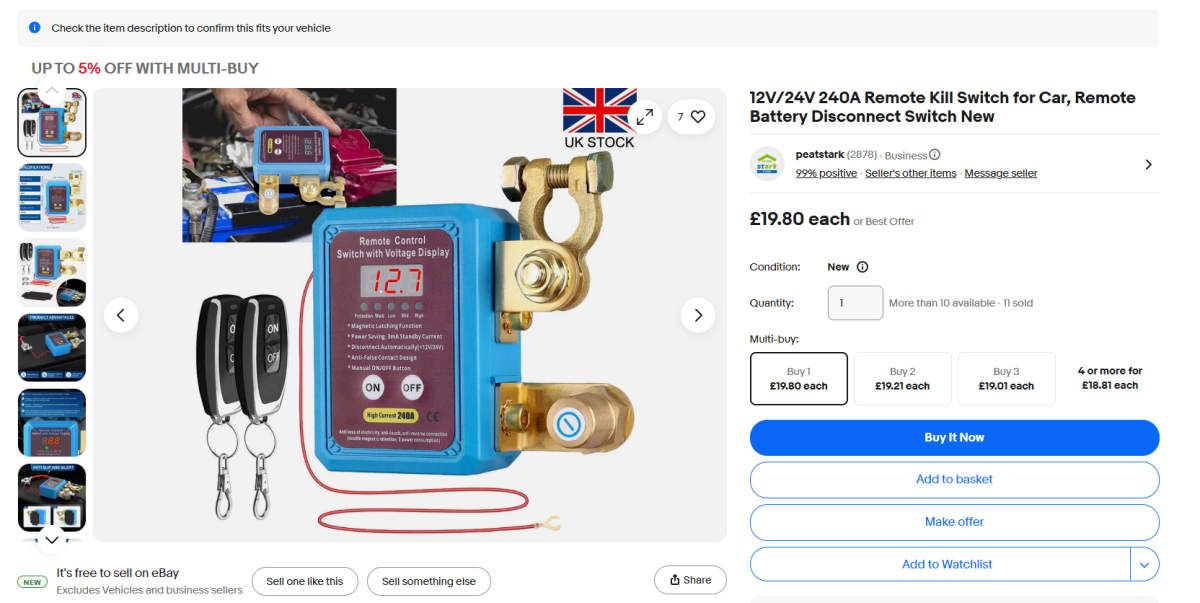Viewport: 1200px width, 603px height.
Task: Expand the Add to Watchlist dropdown arrow
Action: (x=1145, y=564)
